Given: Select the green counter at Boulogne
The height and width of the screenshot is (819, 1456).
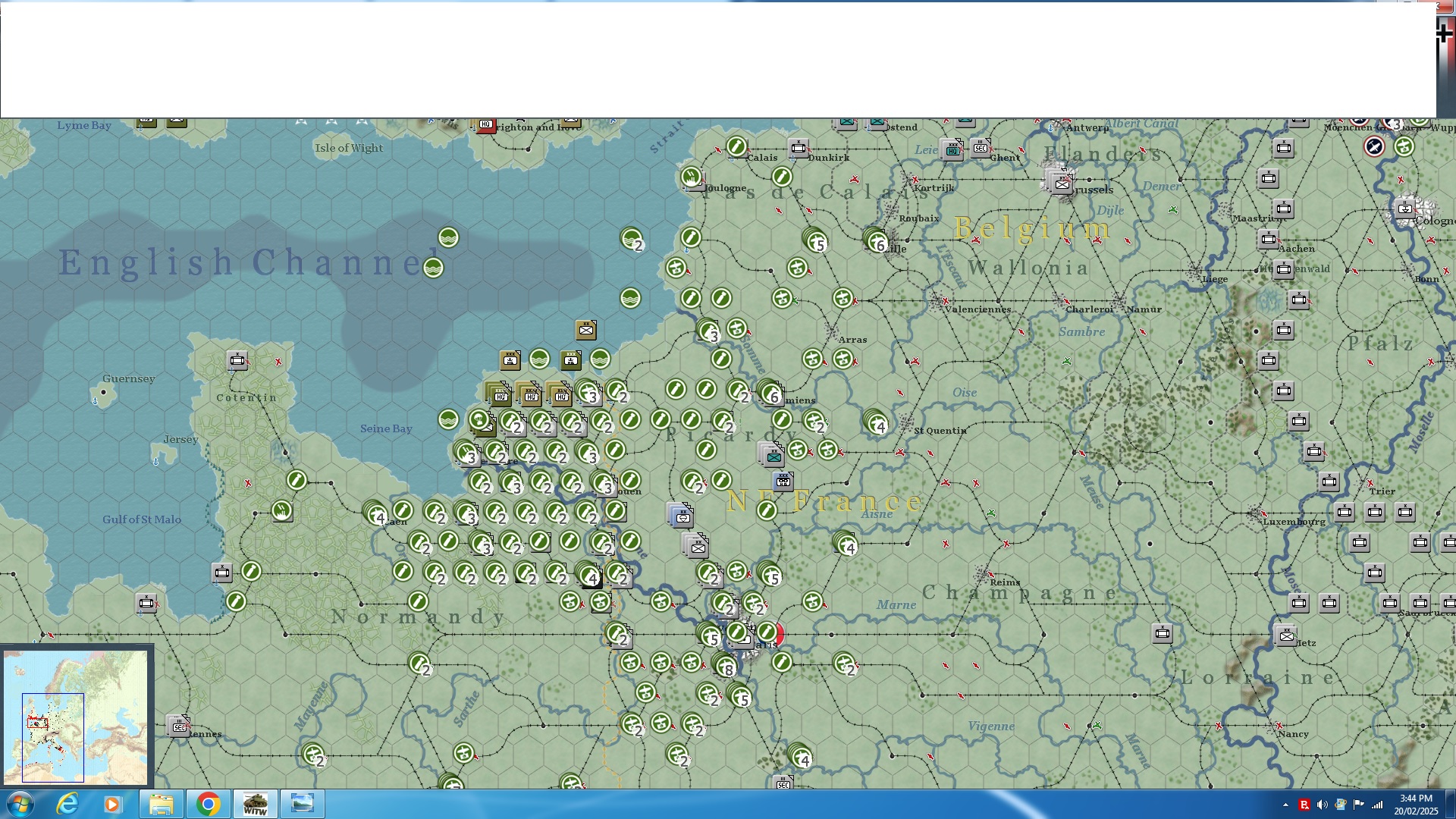Looking at the screenshot, I should tap(691, 178).
